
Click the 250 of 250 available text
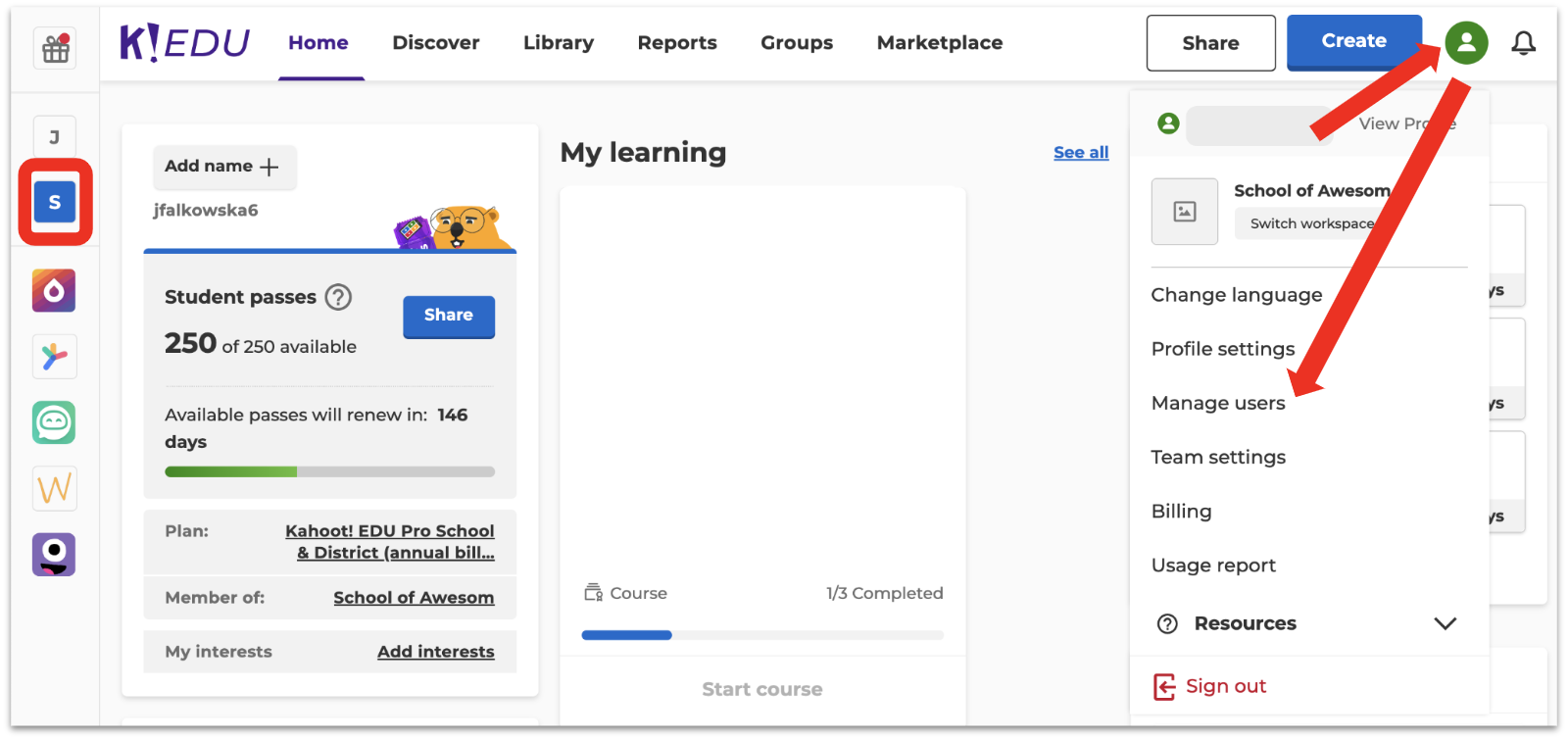(261, 344)
